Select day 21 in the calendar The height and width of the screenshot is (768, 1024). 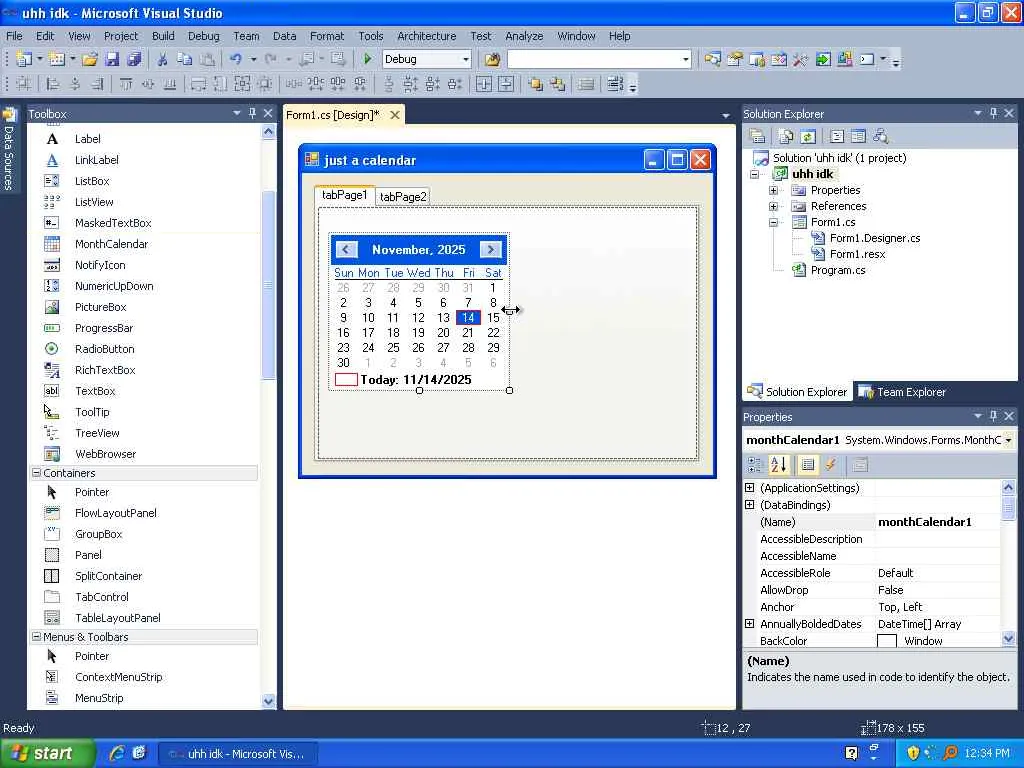pos(468,333)
